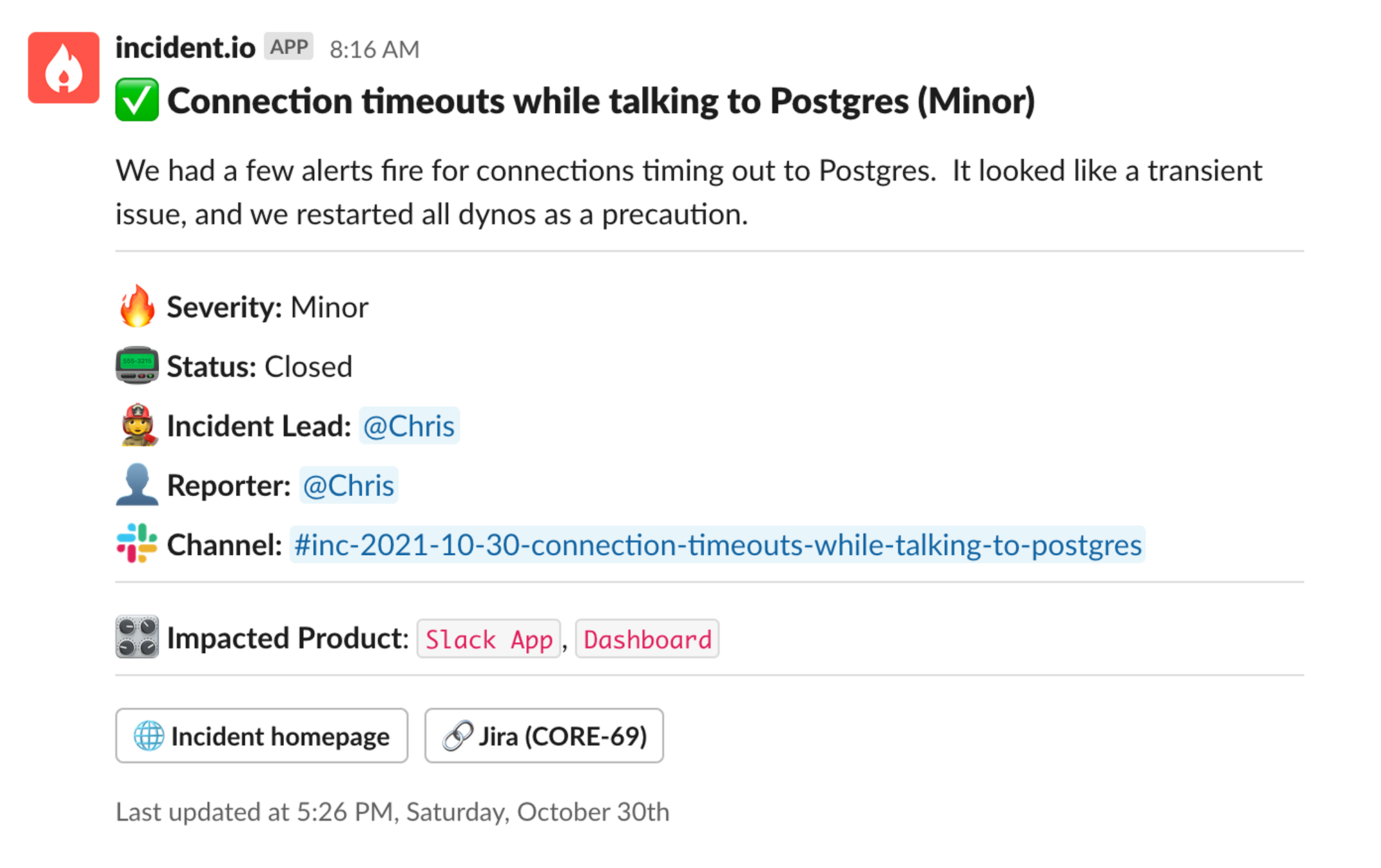Open the @Chris mention next to Reporter

[349, 485]
